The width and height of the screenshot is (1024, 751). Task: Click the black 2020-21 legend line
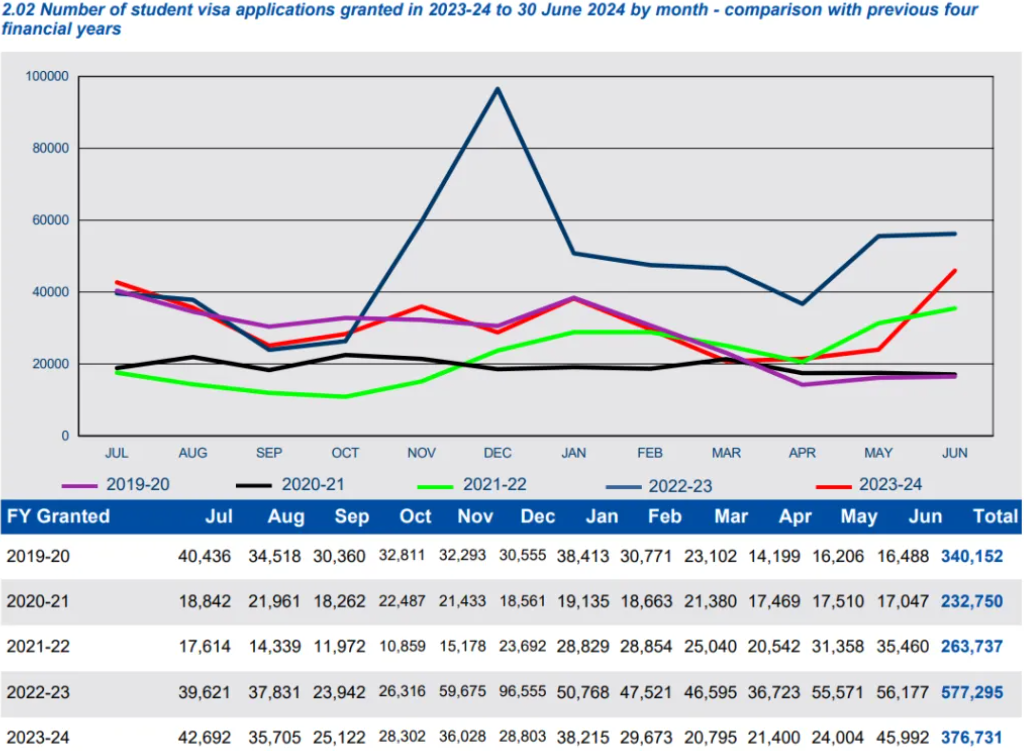pyautogui.click(x=253, y=485)
